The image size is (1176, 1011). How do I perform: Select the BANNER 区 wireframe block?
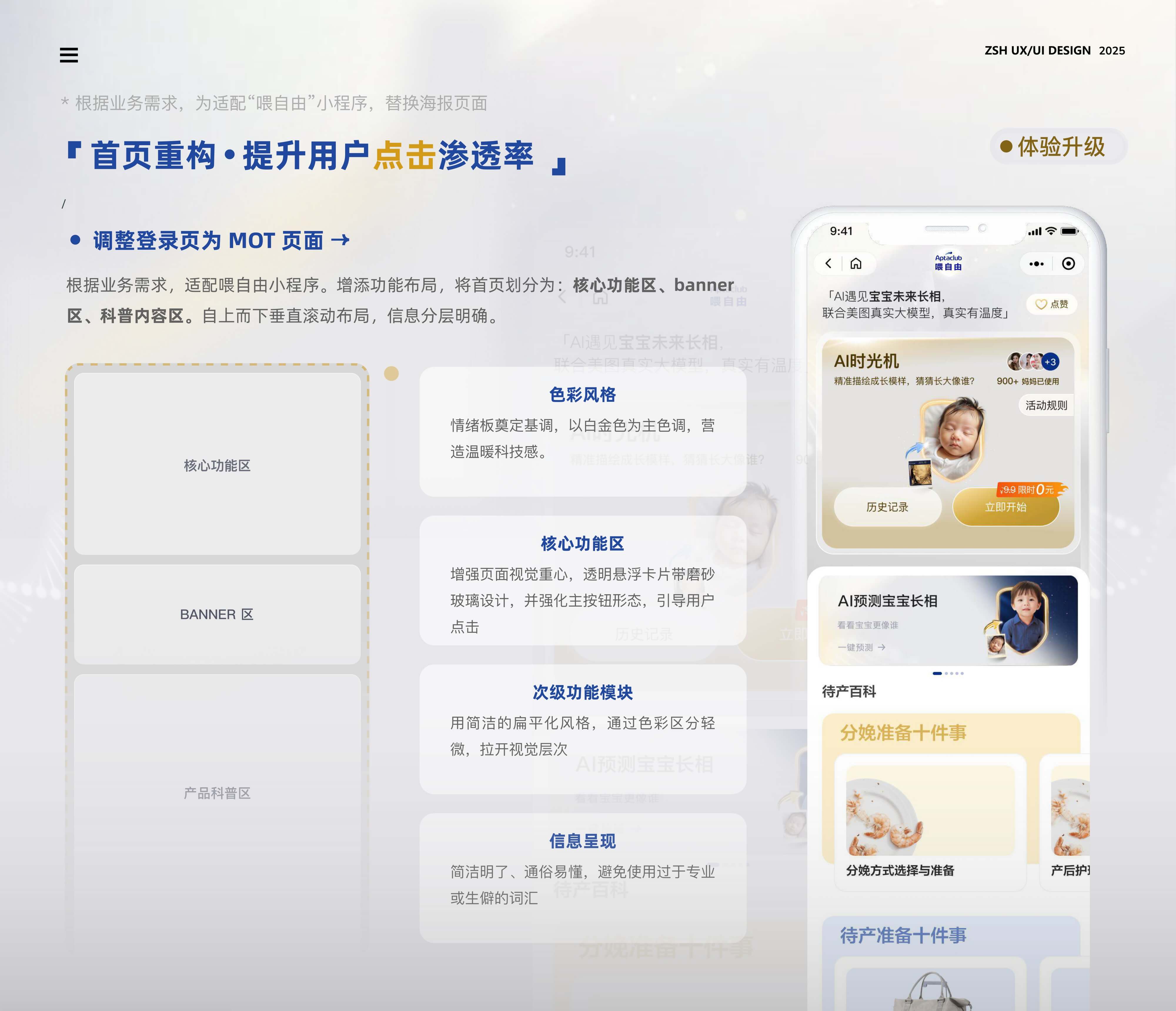tap(217, 615)
